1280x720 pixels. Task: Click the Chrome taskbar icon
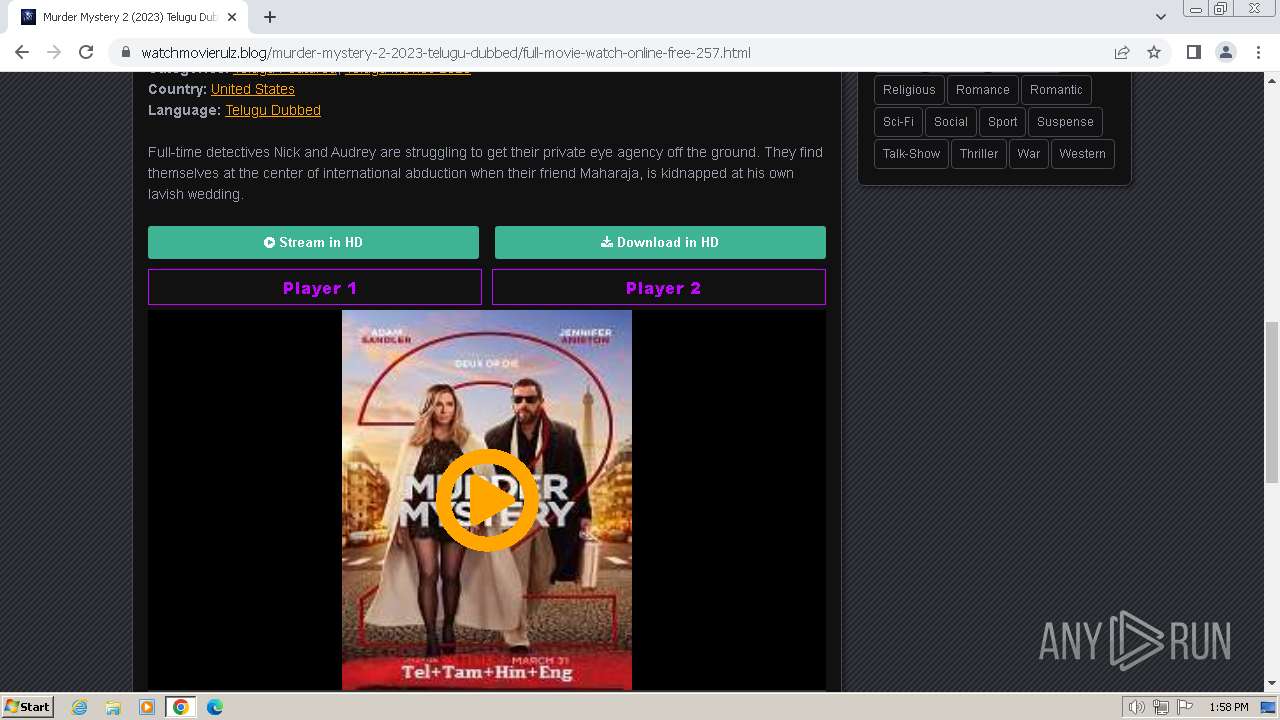point(181,707)
